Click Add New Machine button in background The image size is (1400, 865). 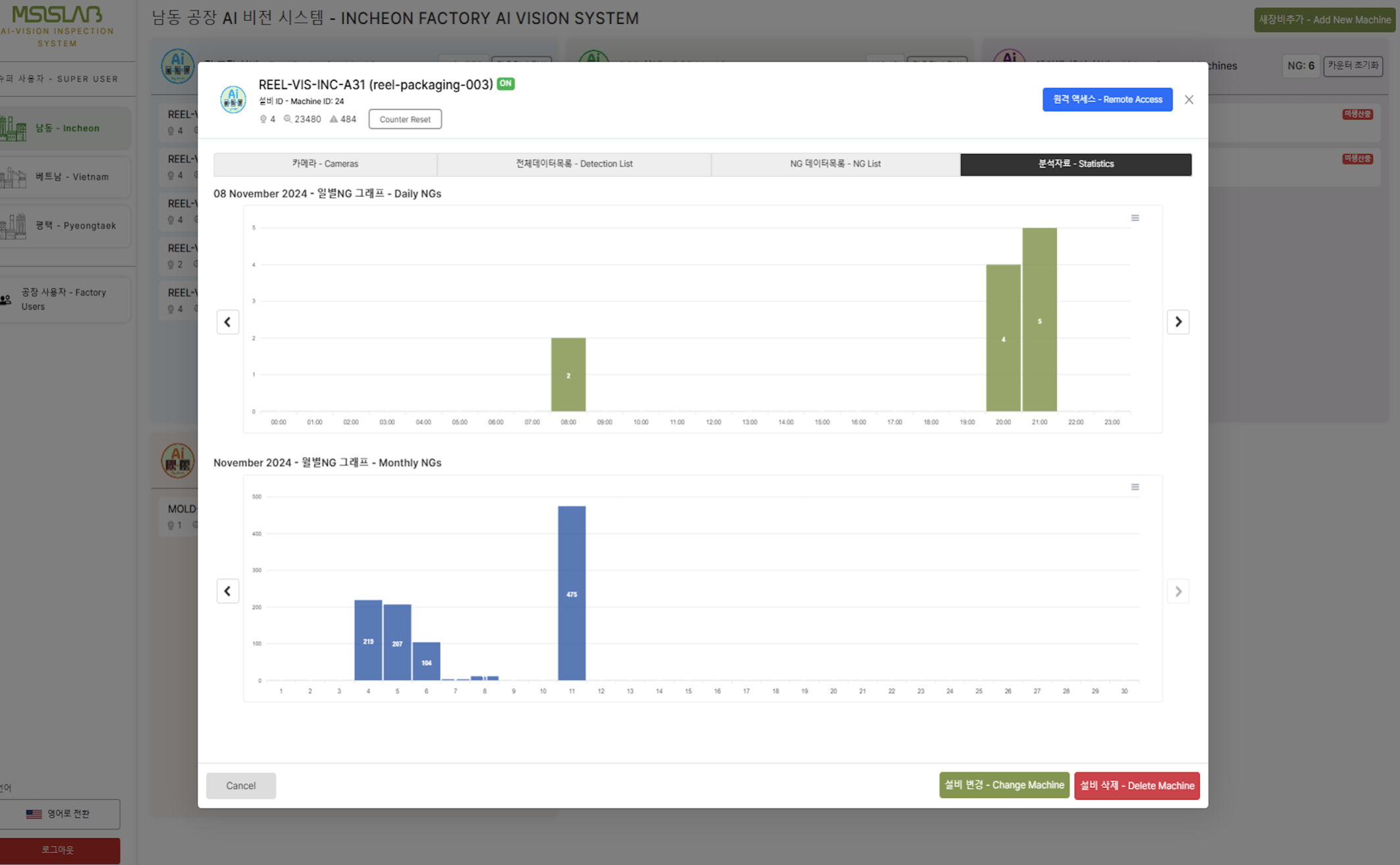(x=1324, y=20)
